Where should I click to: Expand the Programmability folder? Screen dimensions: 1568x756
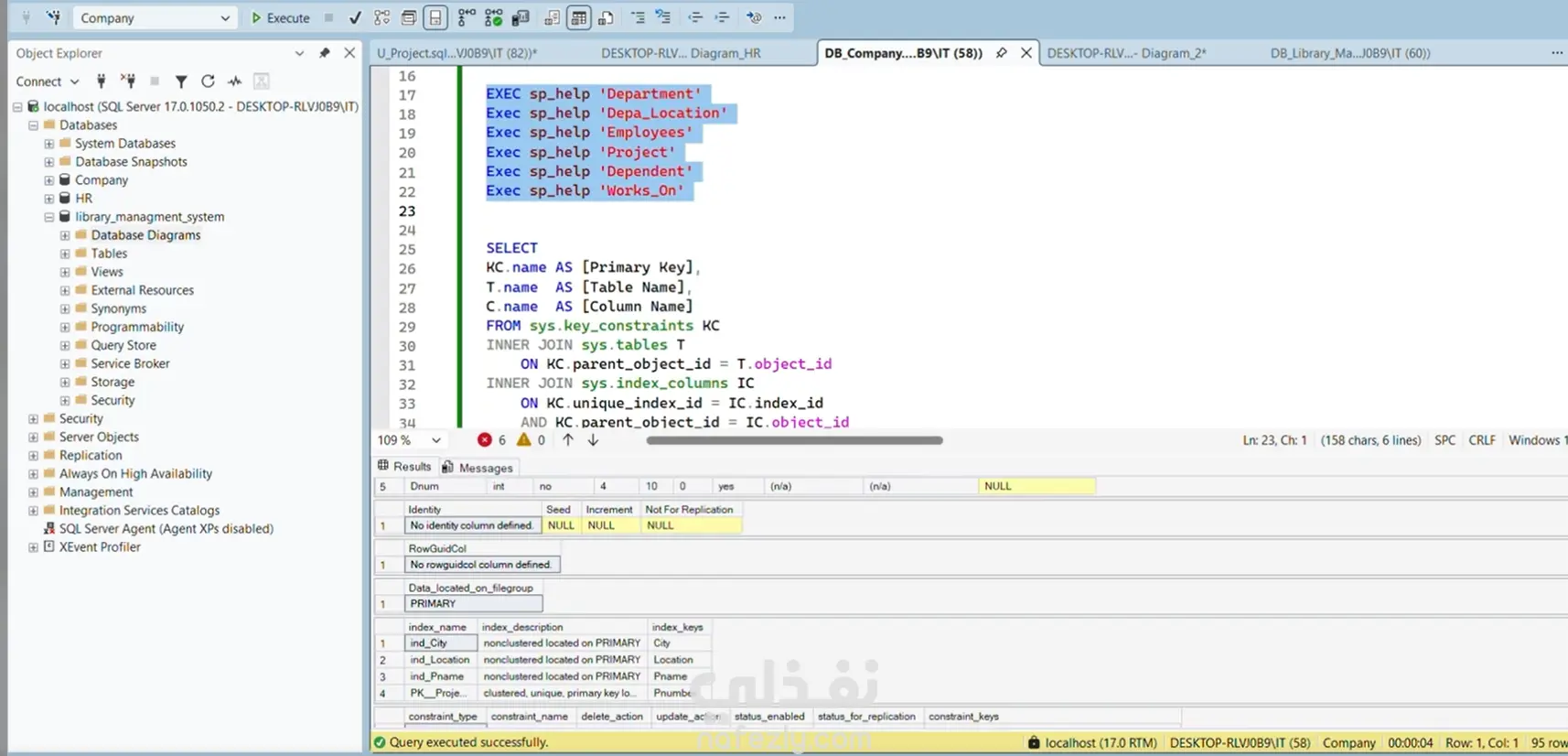(x=65, y=327)
